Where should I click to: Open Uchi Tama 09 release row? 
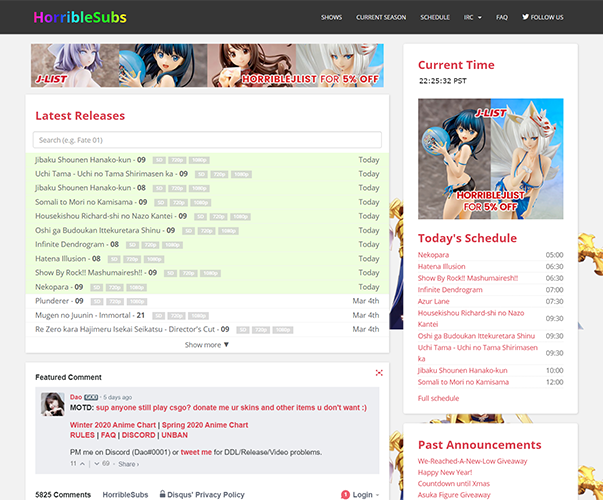(x=207, y=174)
